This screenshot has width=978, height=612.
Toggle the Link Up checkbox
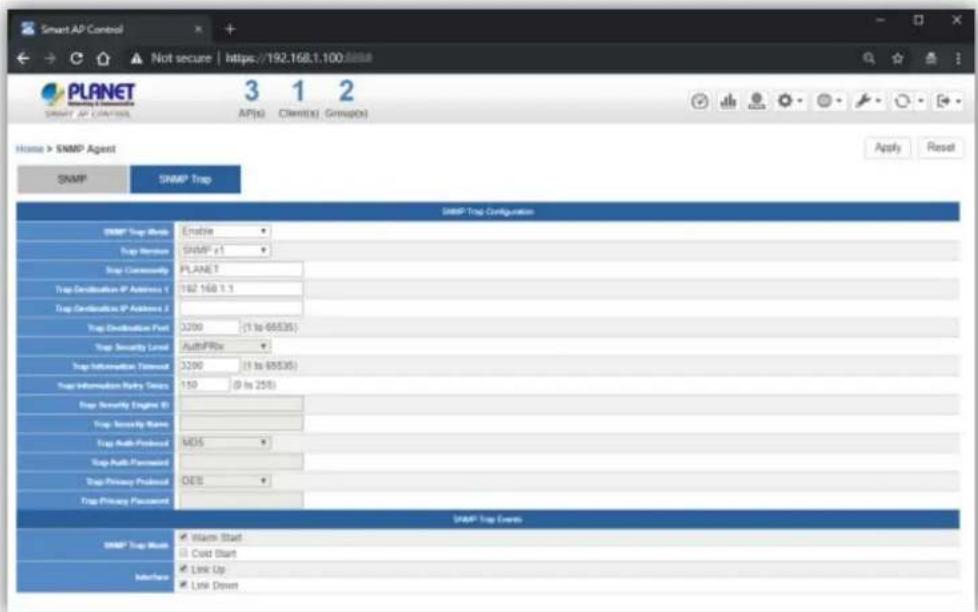(183, 569)
